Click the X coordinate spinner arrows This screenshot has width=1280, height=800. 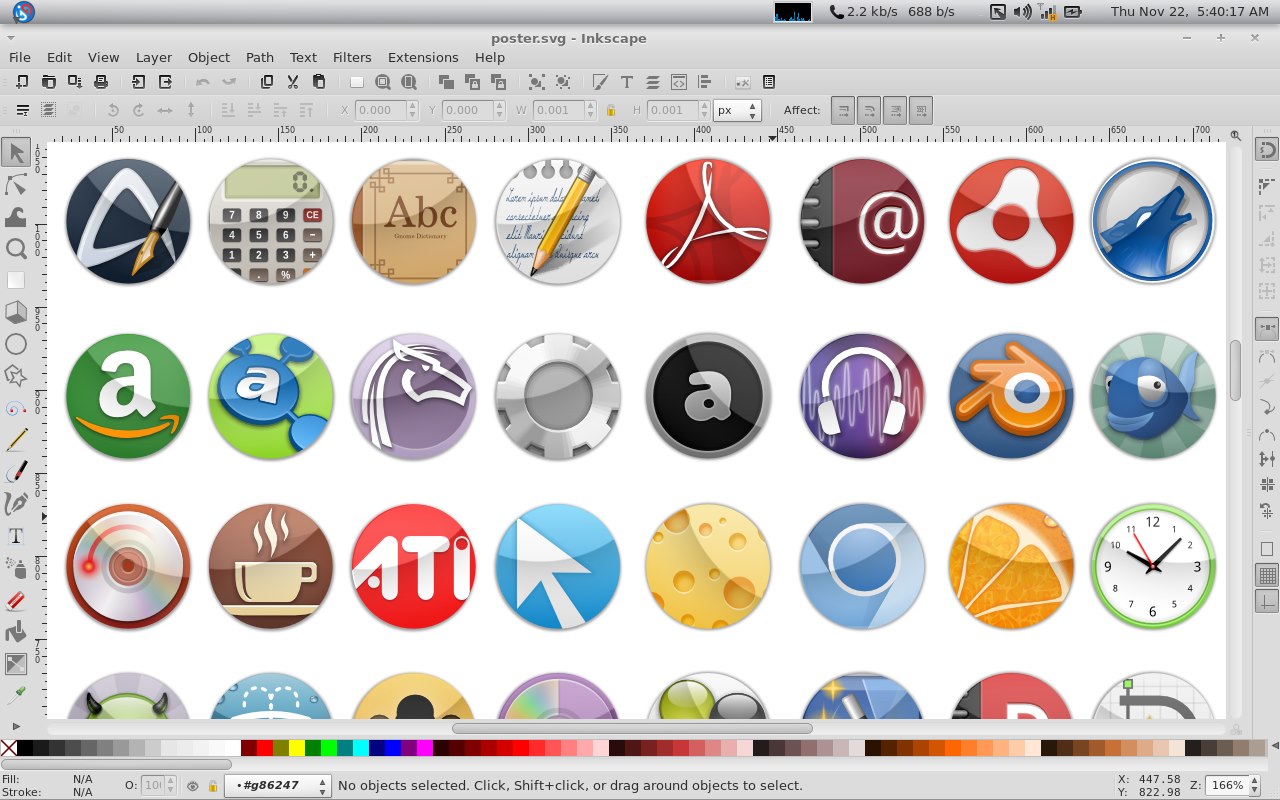(412, 110)
